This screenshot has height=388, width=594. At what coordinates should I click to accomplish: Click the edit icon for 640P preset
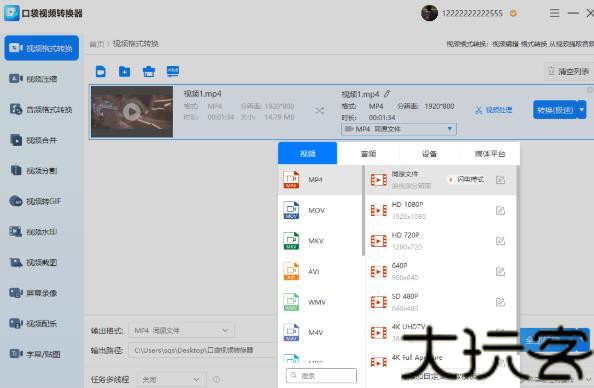500,271
